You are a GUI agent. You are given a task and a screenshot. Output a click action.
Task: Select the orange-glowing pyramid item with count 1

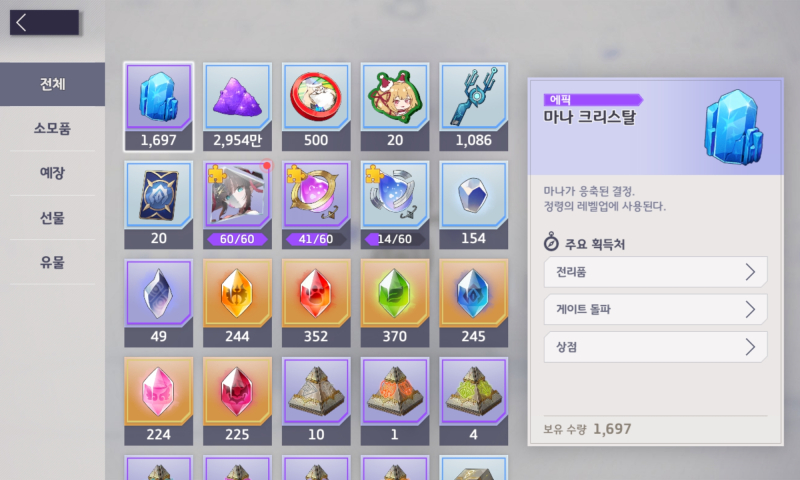(394, 401)
